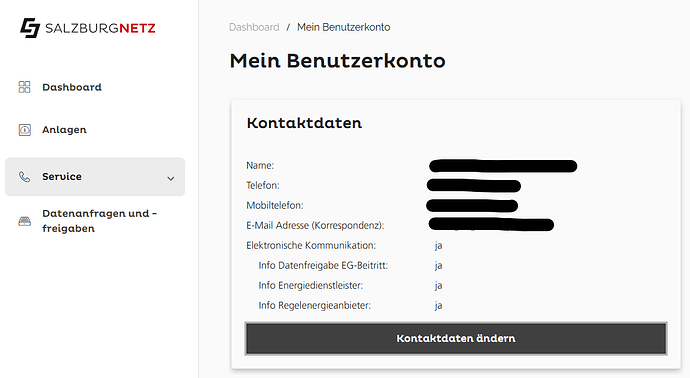
Task: Click the Anlagen meter icon
Action: click(x=25, y=130)
